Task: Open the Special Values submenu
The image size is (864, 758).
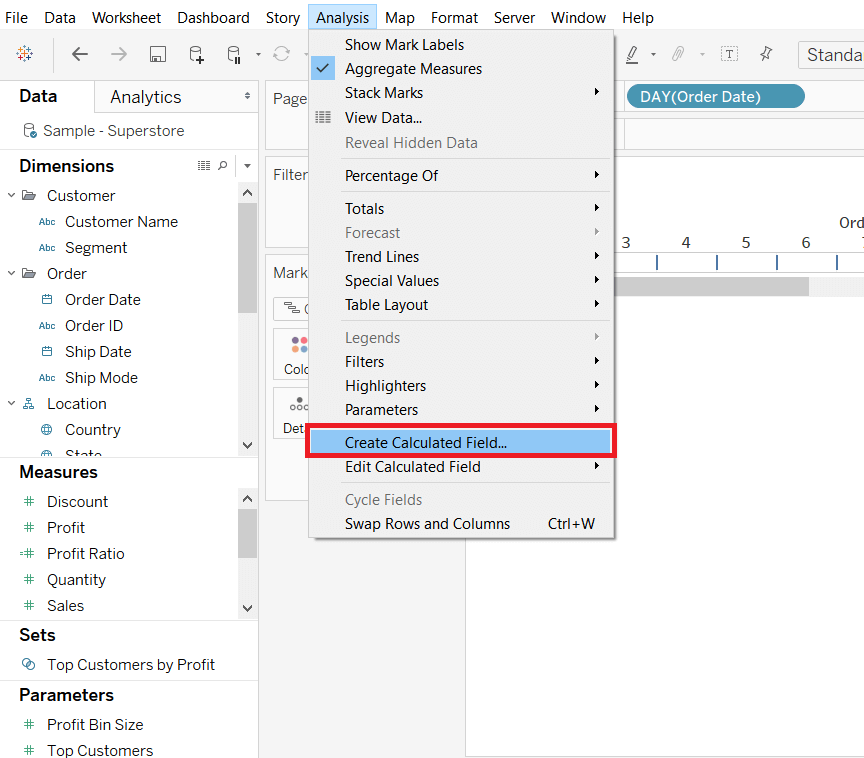Action: coord(462,280)
